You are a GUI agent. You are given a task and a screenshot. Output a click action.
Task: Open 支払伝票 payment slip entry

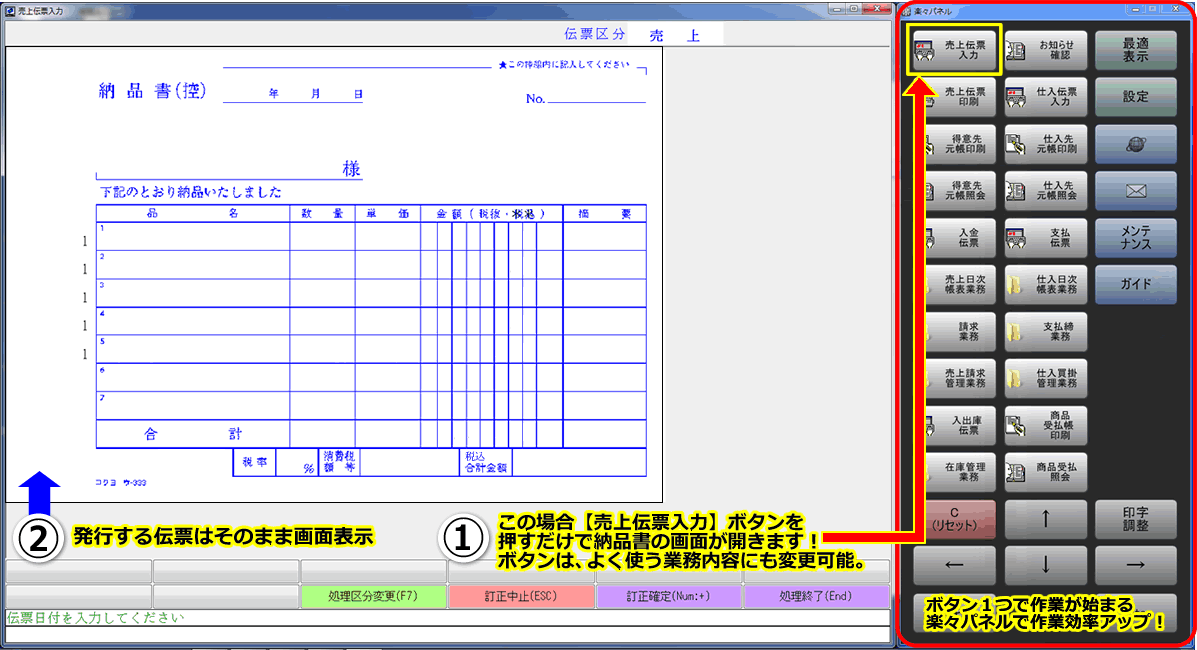1045,237
